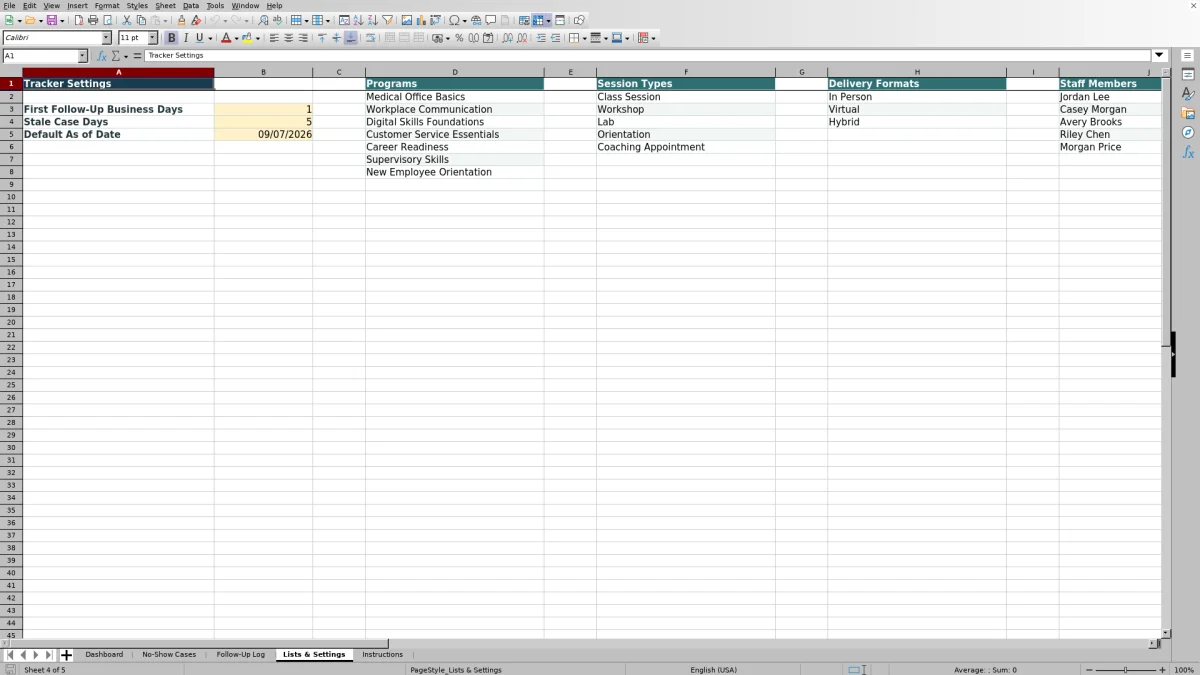
Task: Click the Save document icon
Action: pos(51,20)
